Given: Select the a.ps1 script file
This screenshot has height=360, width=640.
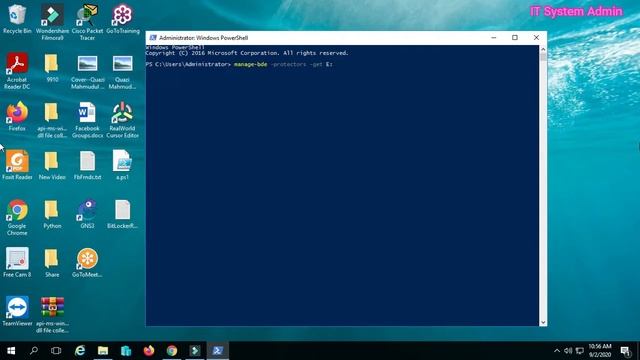Looking at the screenshot, I should (x=122, y=165).
